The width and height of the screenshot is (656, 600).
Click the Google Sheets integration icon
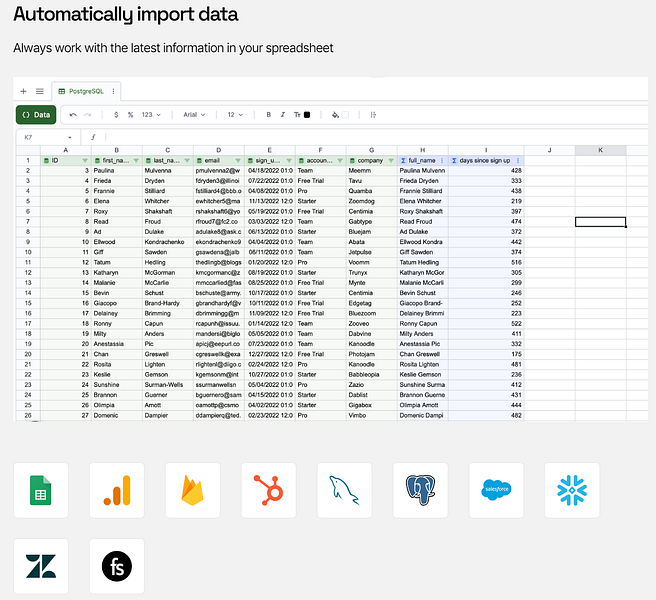41,490
